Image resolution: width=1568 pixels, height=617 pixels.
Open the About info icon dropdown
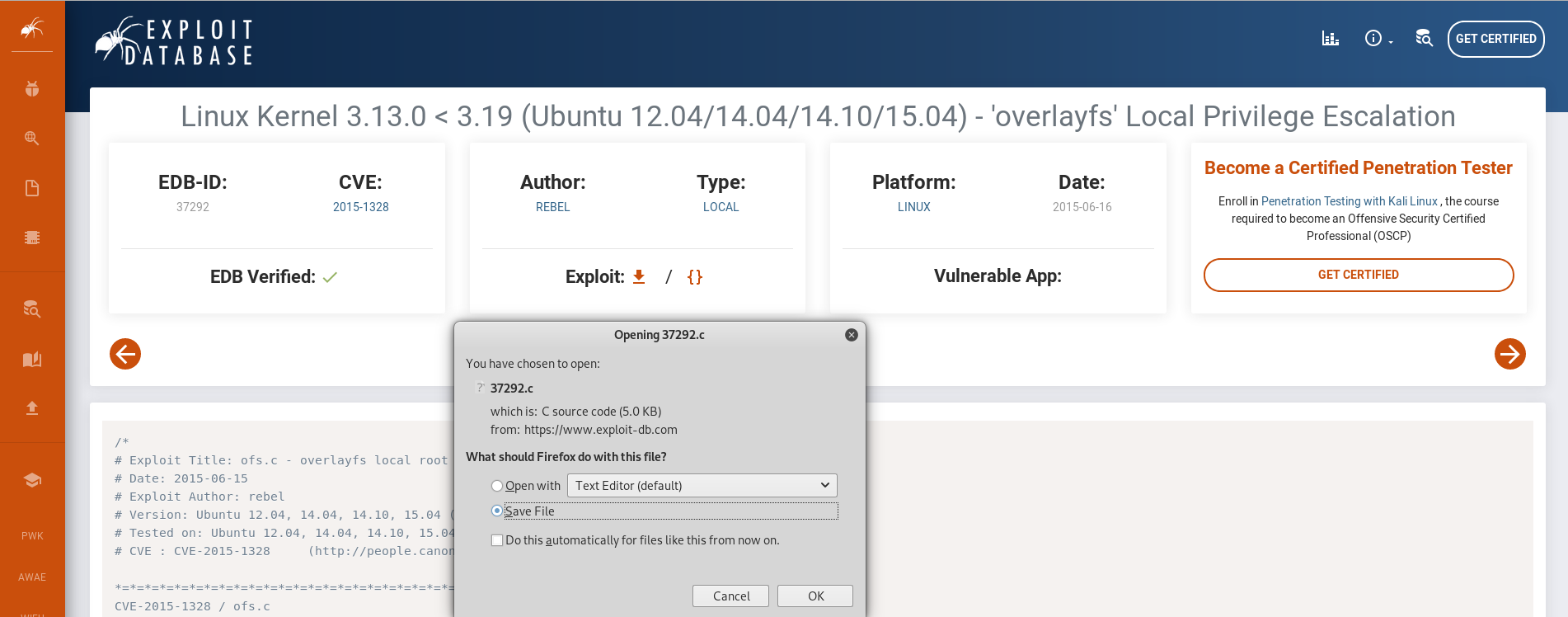click(x=1378, y=39)
